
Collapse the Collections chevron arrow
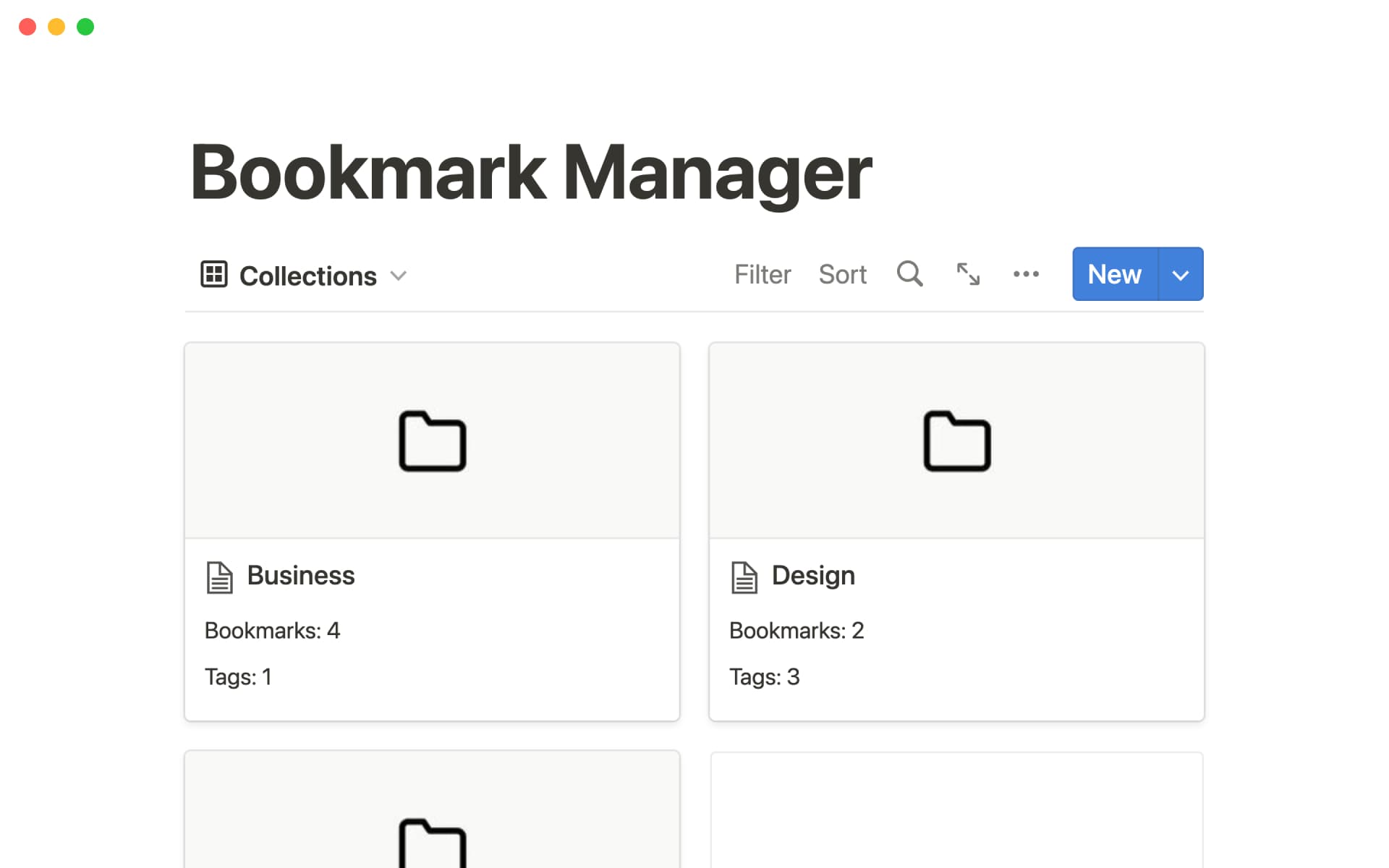pos(399,276)
